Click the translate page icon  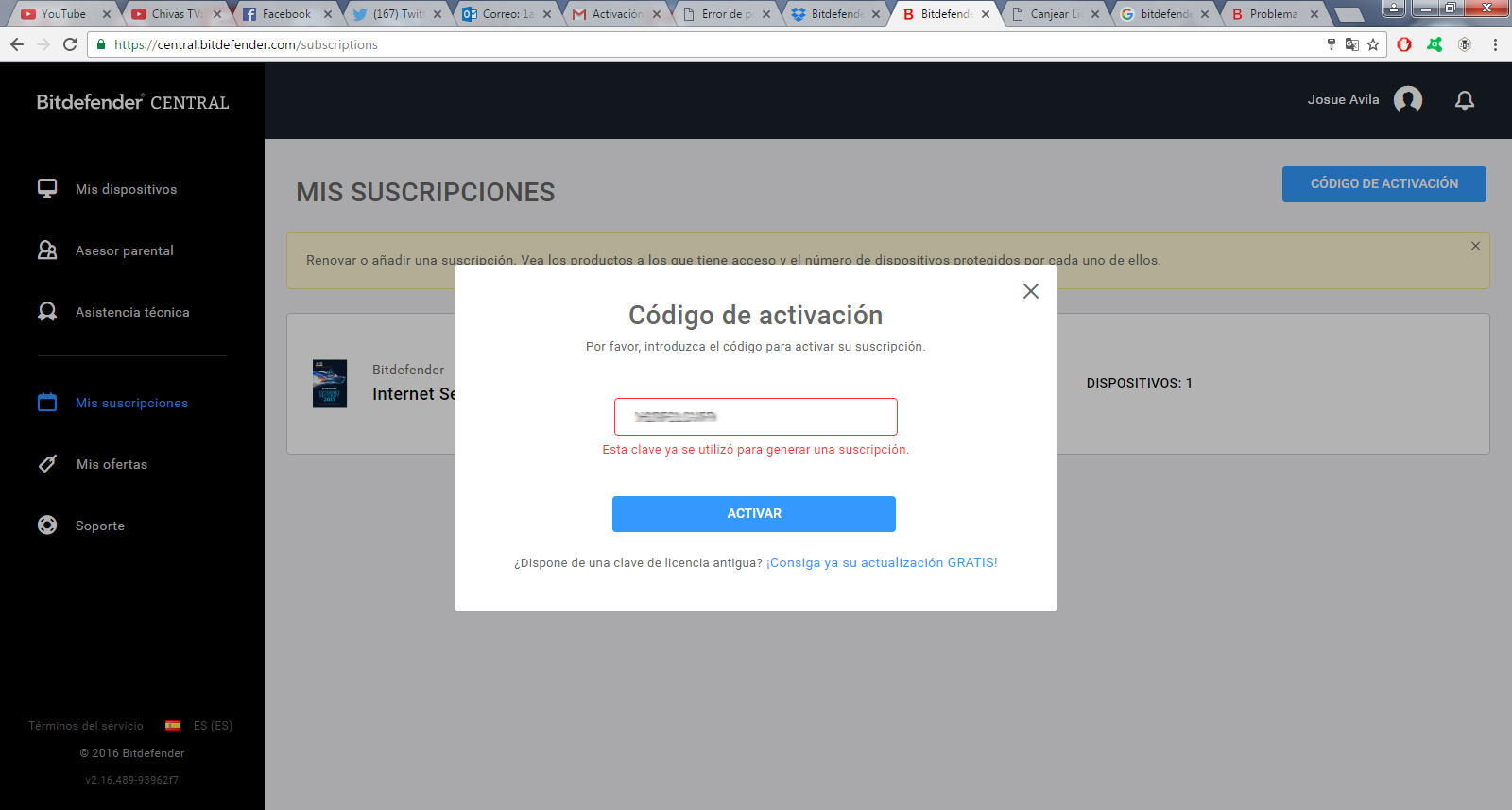point(1352,44)
